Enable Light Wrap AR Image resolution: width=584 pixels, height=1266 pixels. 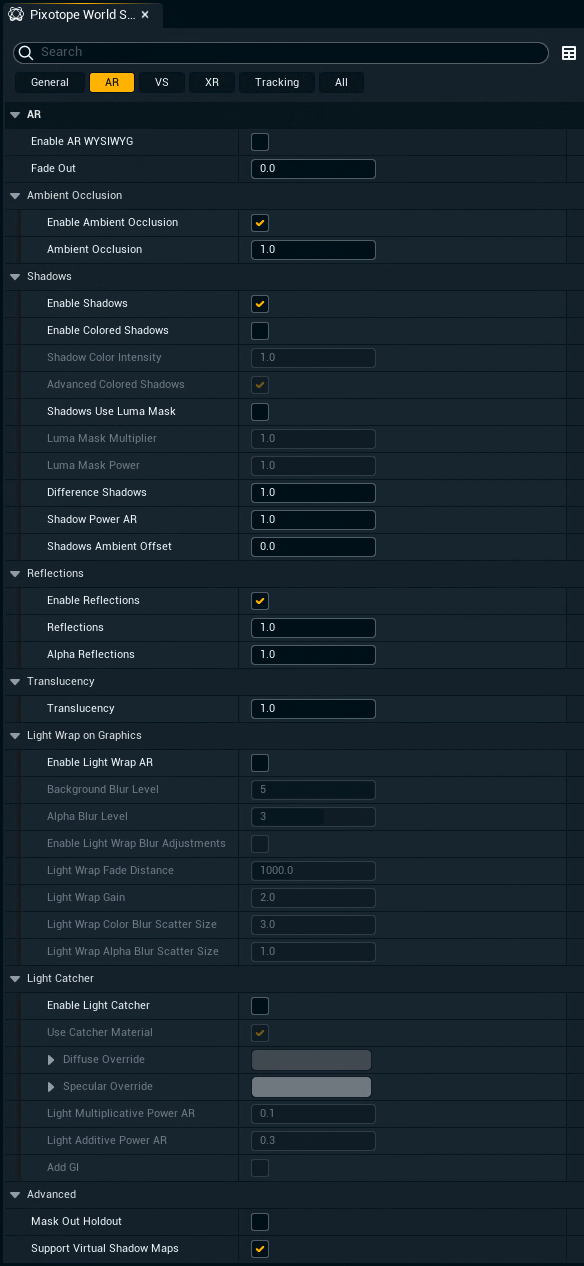pos(259,762)
